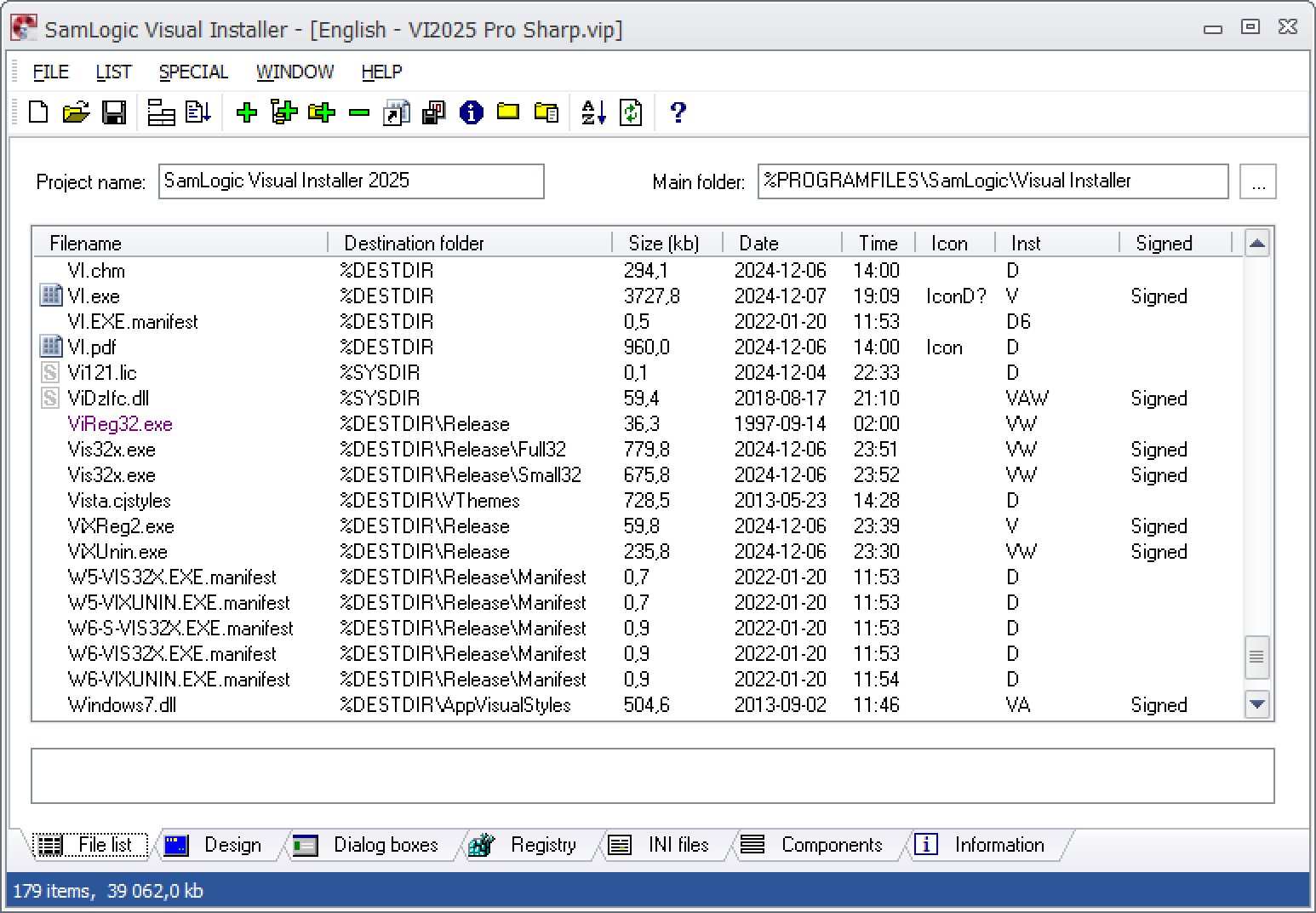Open the HELP menu

pyautogui.click(x=381, y=72)
